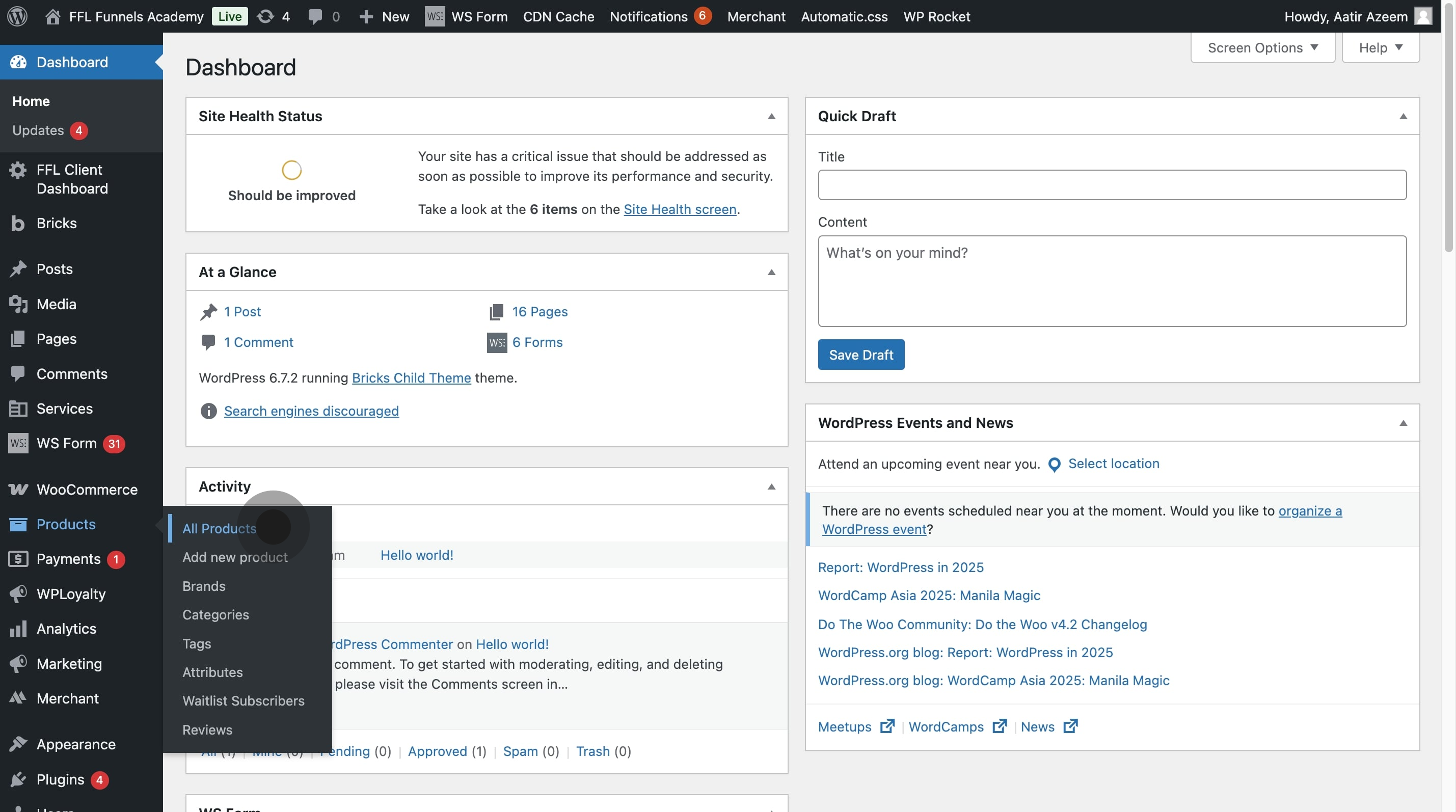The width and height of the screenshot is (1456, 812).
Task: Click the Comments bubble icon in sidebar
Action: click(18, 373)
